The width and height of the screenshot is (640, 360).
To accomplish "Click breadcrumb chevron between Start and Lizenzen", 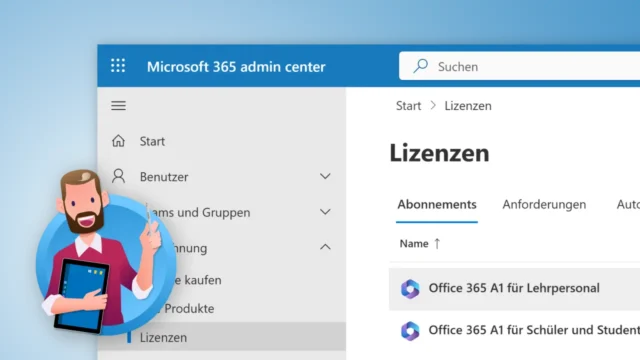I will point(433,106).
